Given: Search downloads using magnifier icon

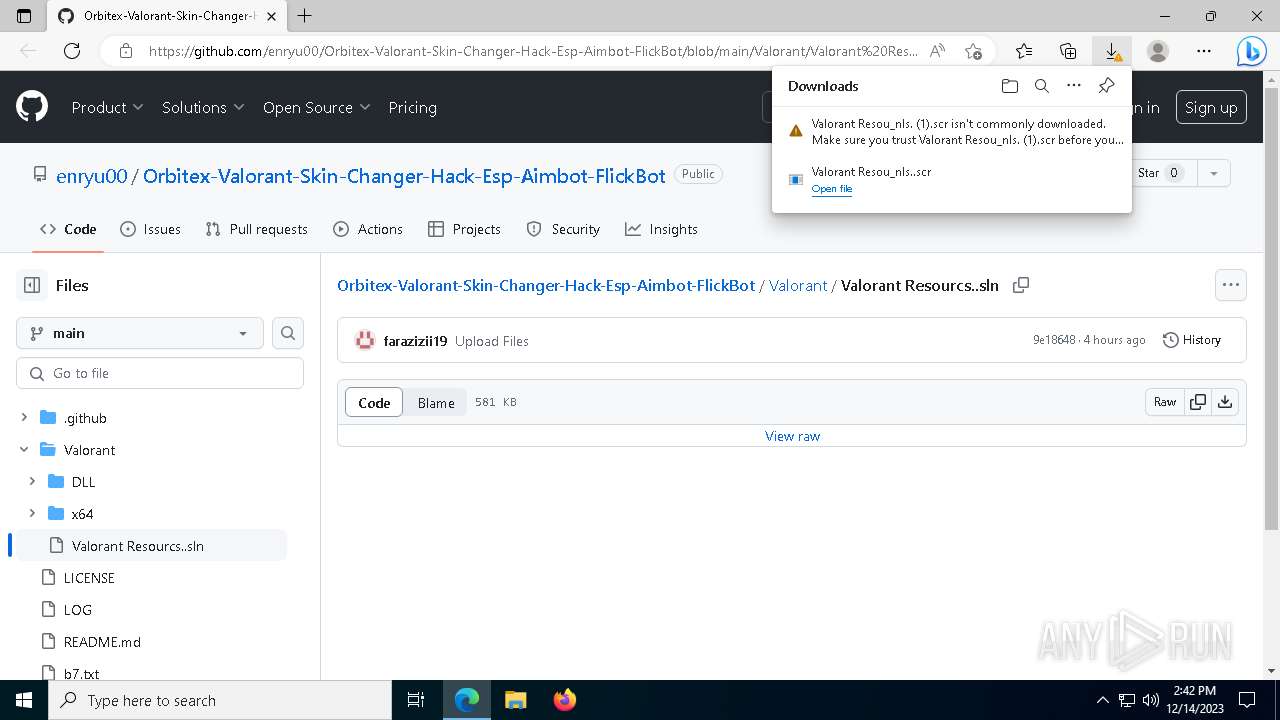Looking at the screenshot, I should point(1042,86).
